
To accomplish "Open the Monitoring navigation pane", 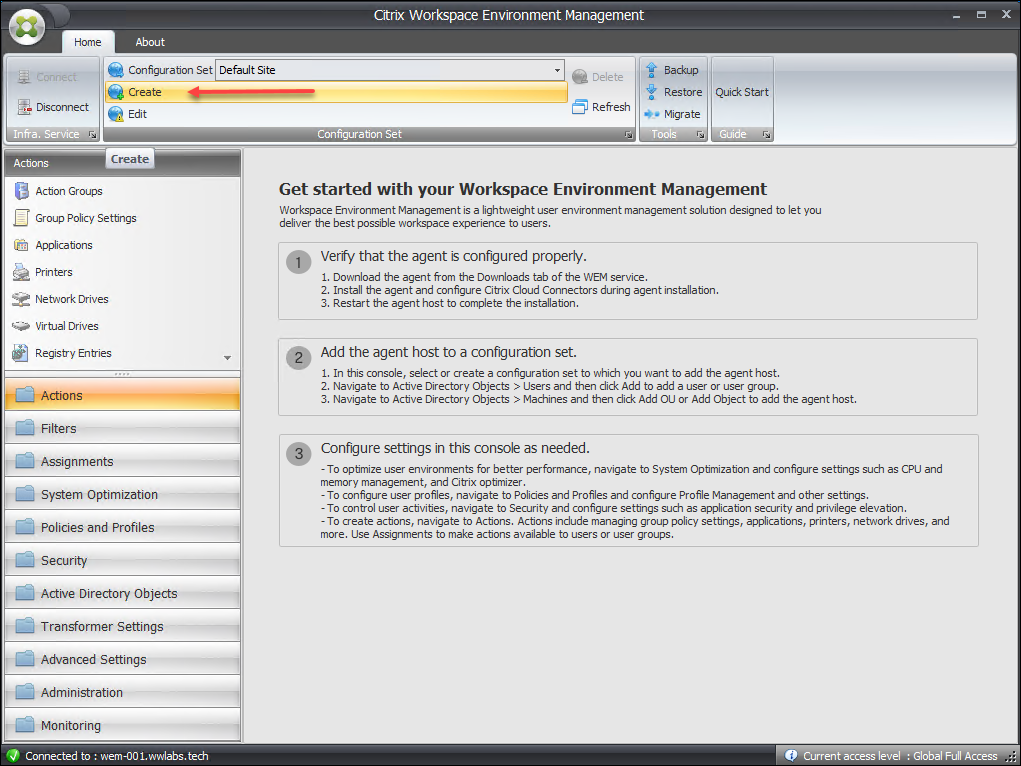I will click(122, 725).
